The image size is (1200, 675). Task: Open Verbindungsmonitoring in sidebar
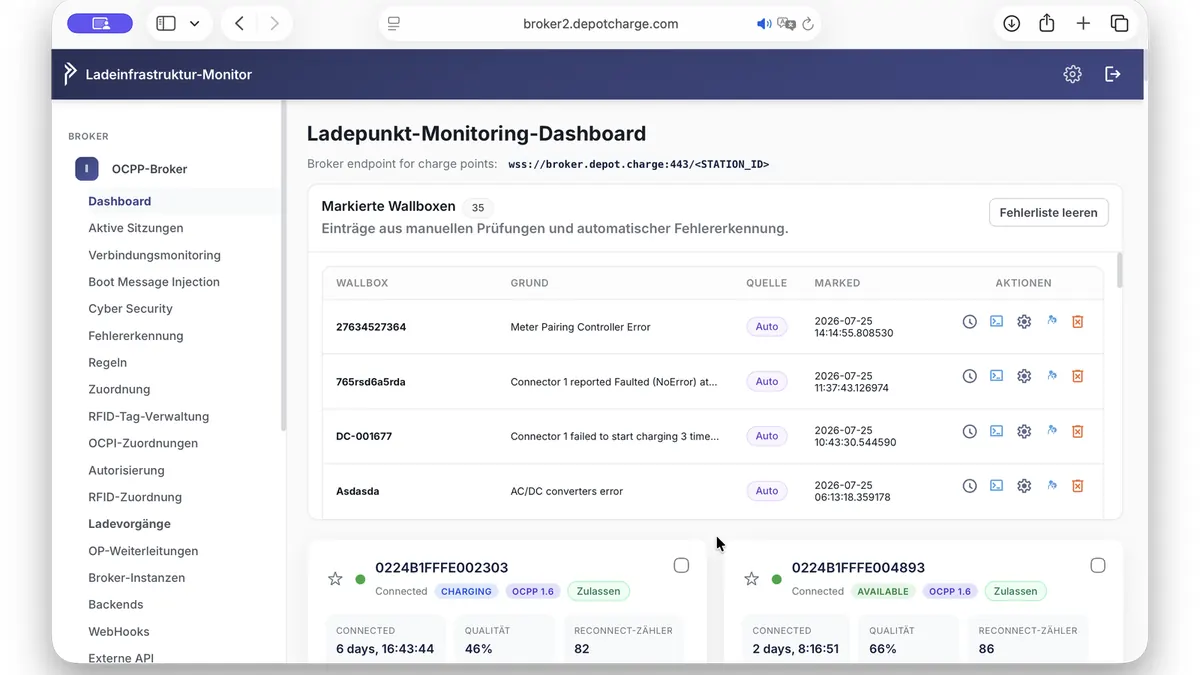(154, 255)
